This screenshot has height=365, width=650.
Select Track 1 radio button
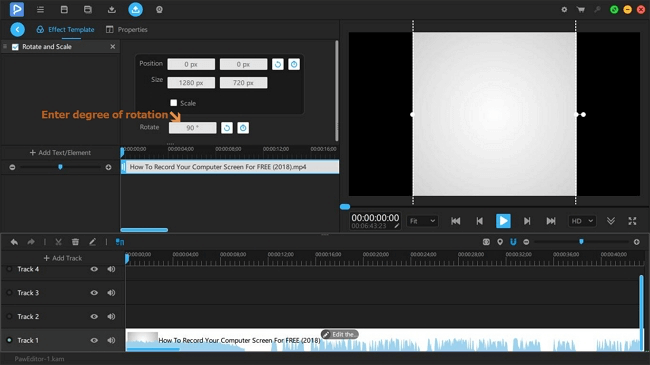[x=9, y=340]
